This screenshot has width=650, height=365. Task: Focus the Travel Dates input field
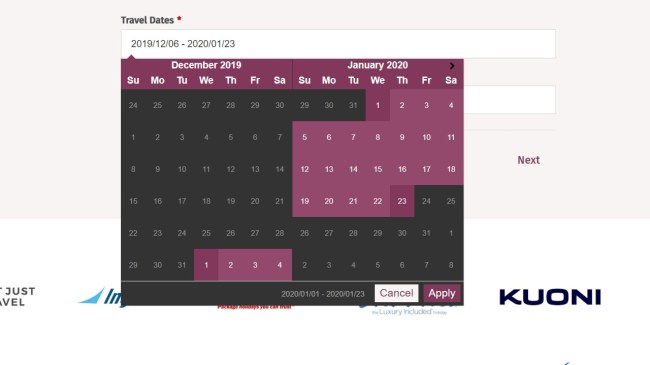tap(338, 44)
